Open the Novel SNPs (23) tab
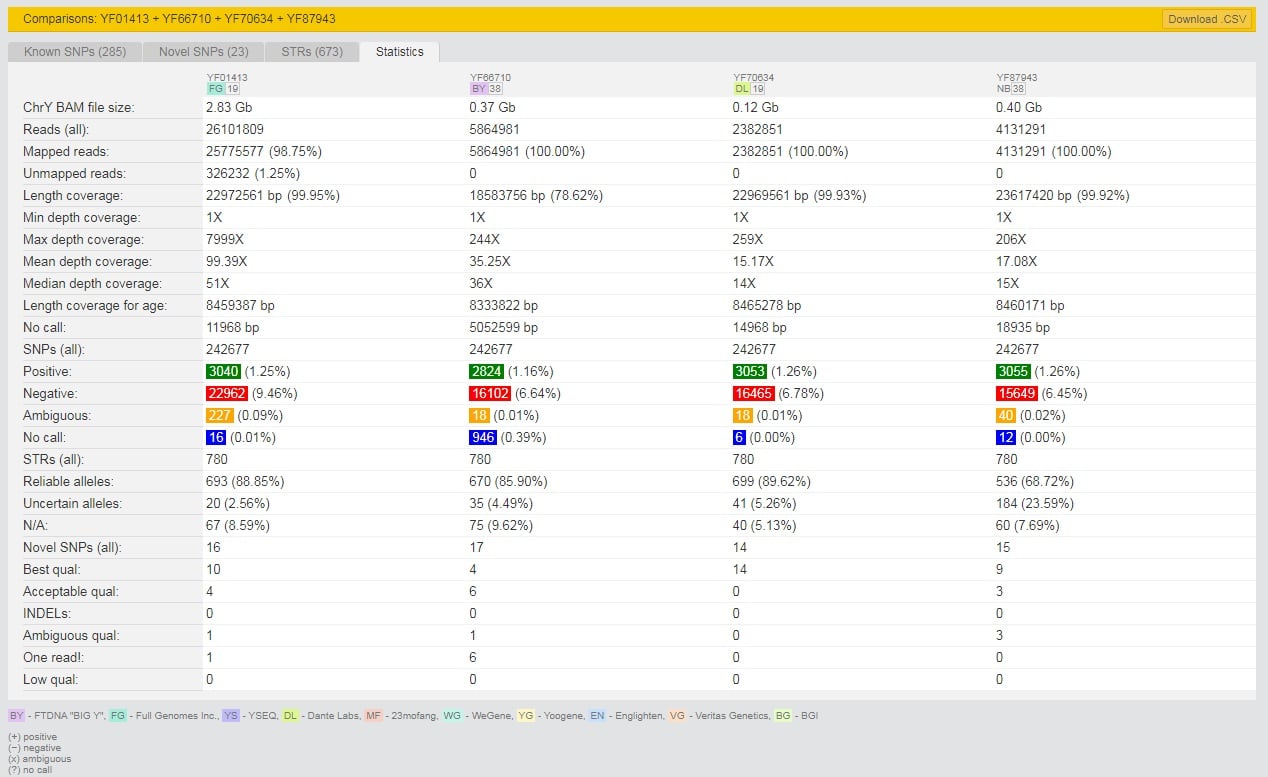Image resolution: width=1268 pixels, height=777 pixels. click(x=203, y=52)
